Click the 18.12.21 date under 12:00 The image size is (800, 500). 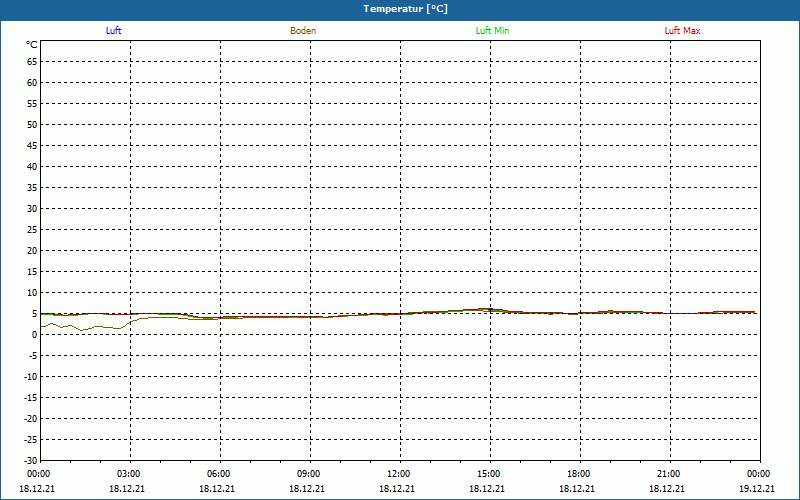tap(397, 488)
